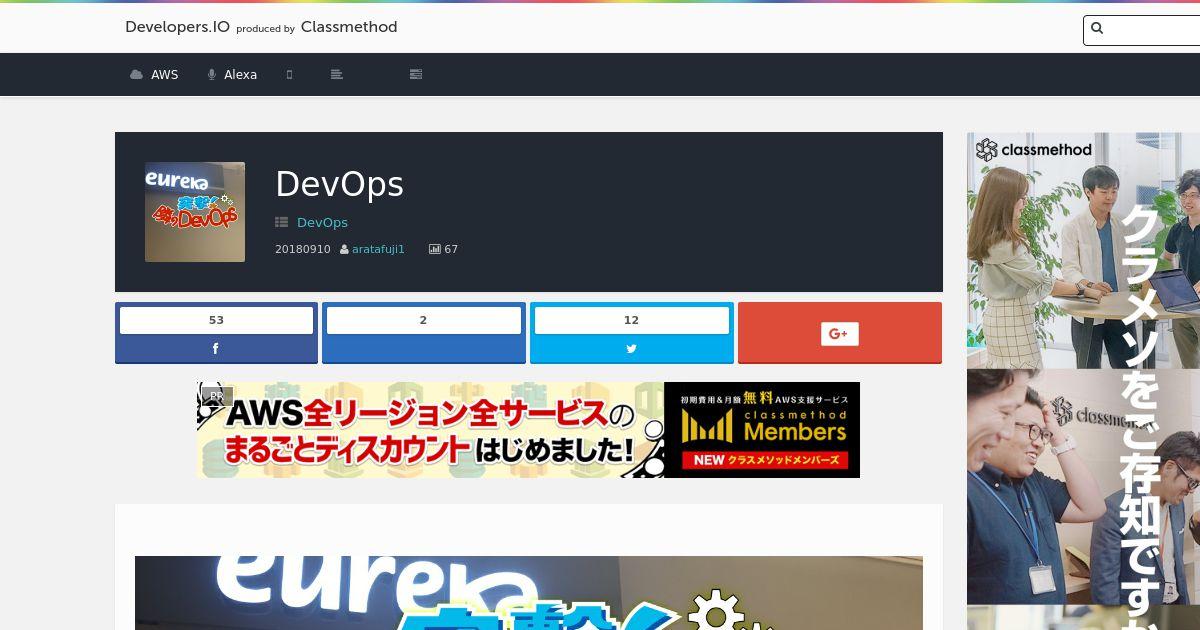Click the eureka DevOps article thumbnail
Image resolution: width=1200 pixels, height=630 pixels.
click(x=195, y=212)
